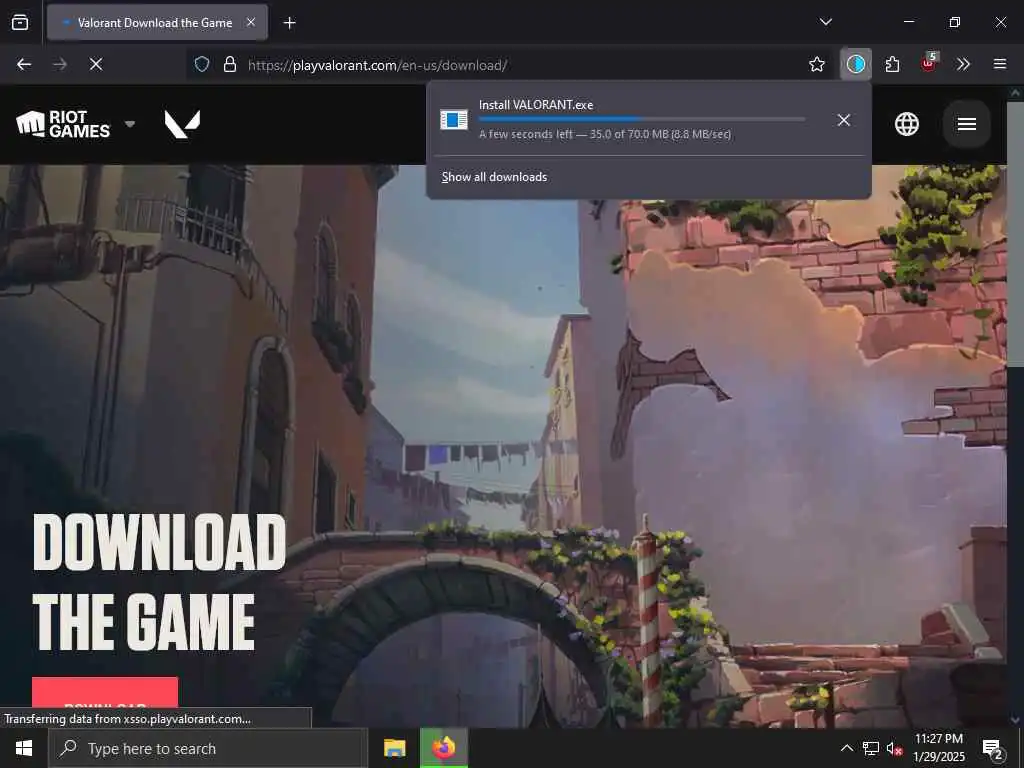The image size is (1024, 768).
Task: Open the notification center icon
Action: 993,748
